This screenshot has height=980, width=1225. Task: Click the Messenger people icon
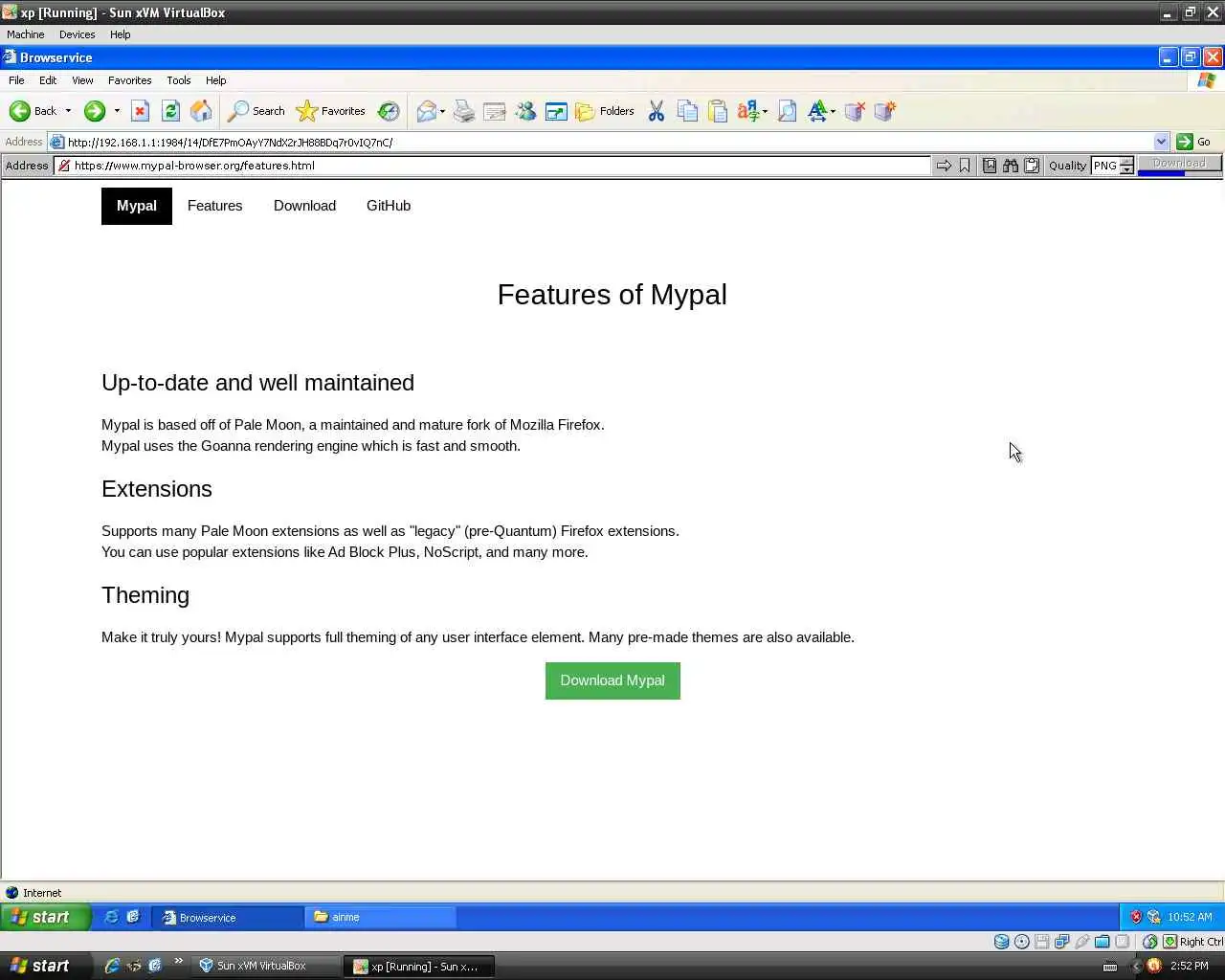click(x=525, y=111)
